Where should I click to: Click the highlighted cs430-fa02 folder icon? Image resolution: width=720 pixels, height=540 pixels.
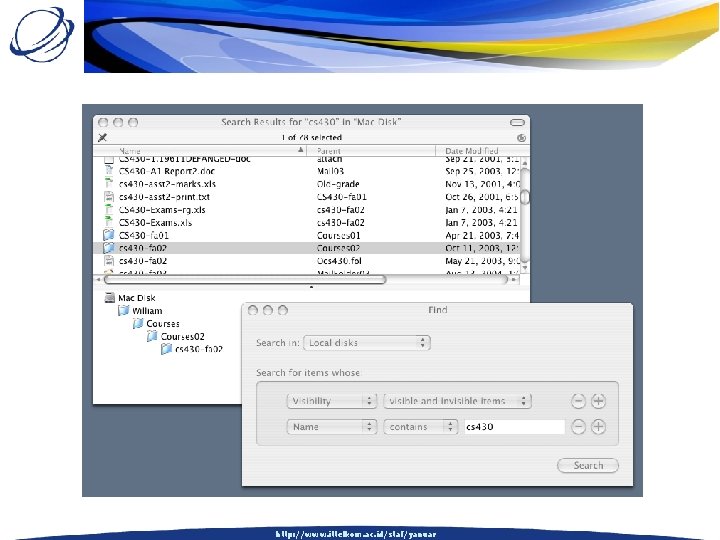tap(109, 248)
